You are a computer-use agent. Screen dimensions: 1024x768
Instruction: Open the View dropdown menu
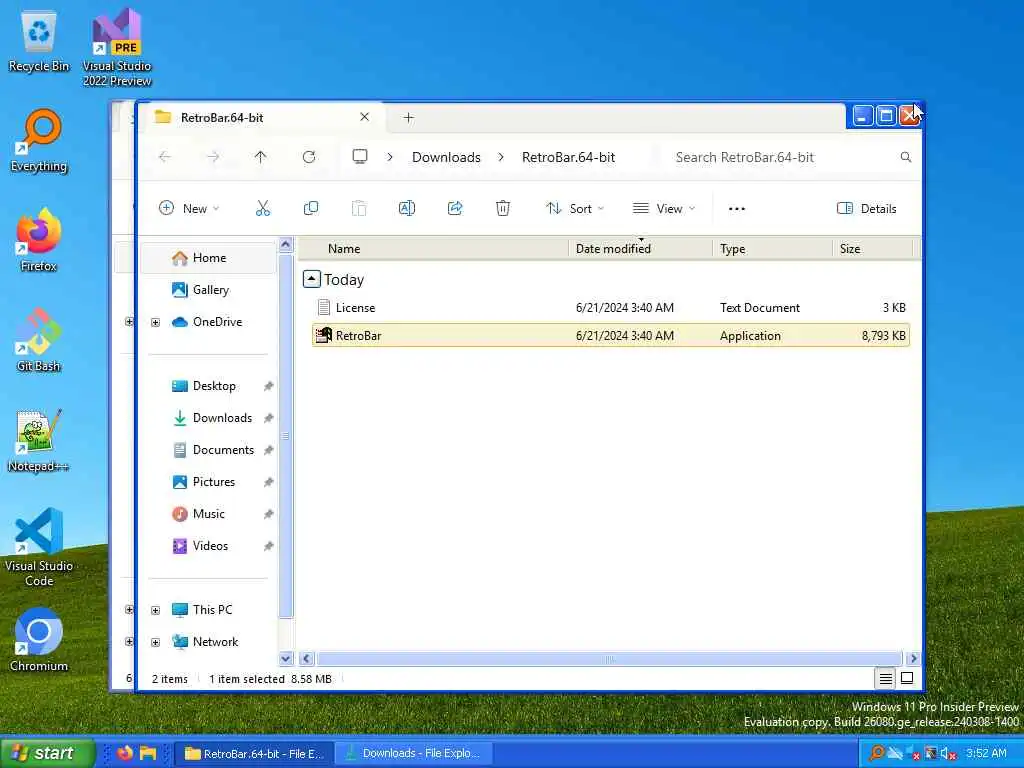point(664,208)
